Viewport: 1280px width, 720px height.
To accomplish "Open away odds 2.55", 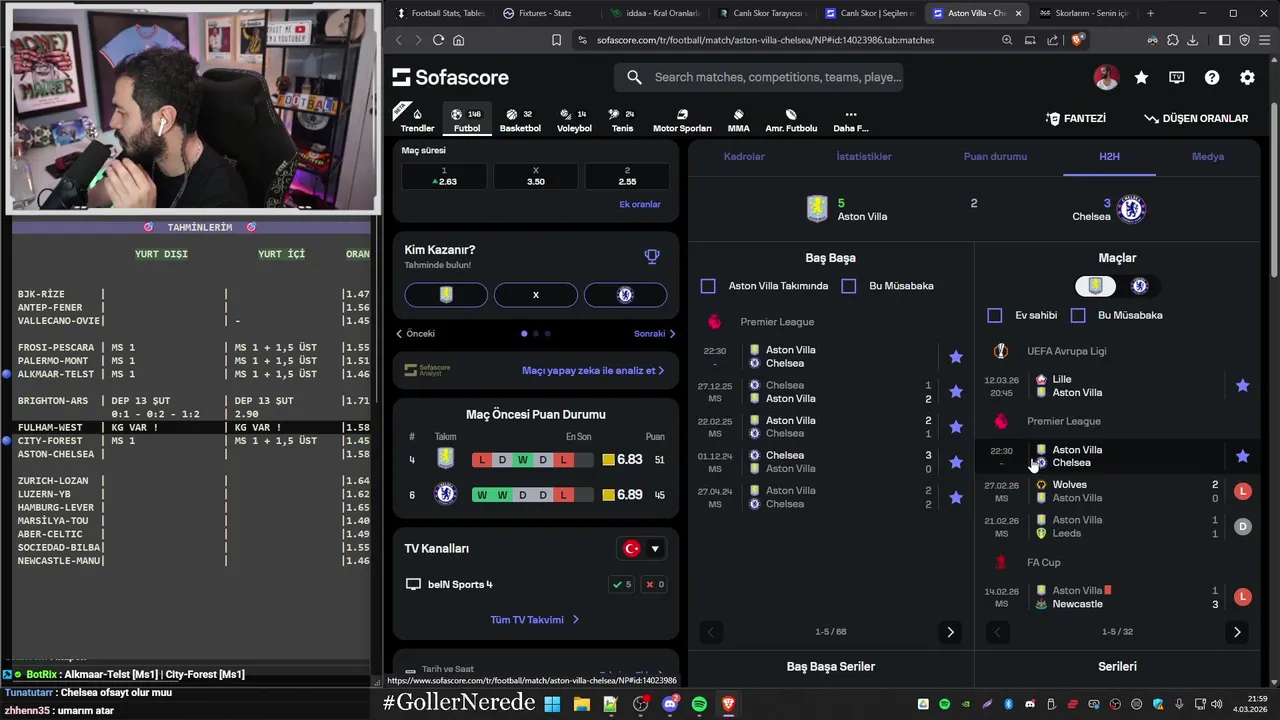I will click(x=627, y=176).
